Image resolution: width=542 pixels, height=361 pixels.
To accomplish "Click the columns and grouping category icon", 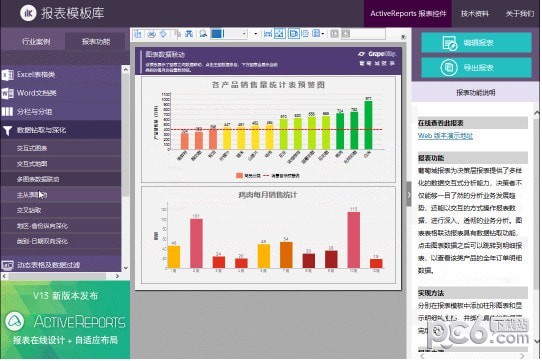I will [x=7, y=111].
